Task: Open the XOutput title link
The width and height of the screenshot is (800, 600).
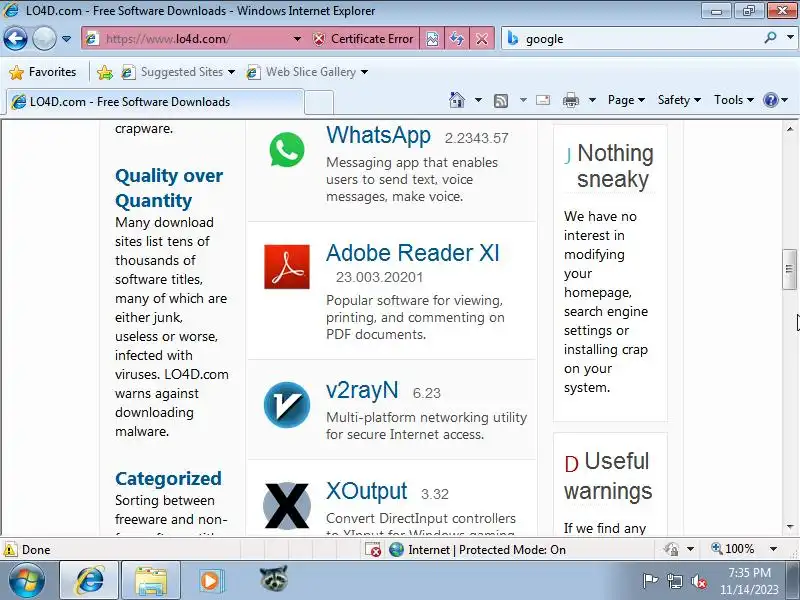Action: tap(366, 491)
